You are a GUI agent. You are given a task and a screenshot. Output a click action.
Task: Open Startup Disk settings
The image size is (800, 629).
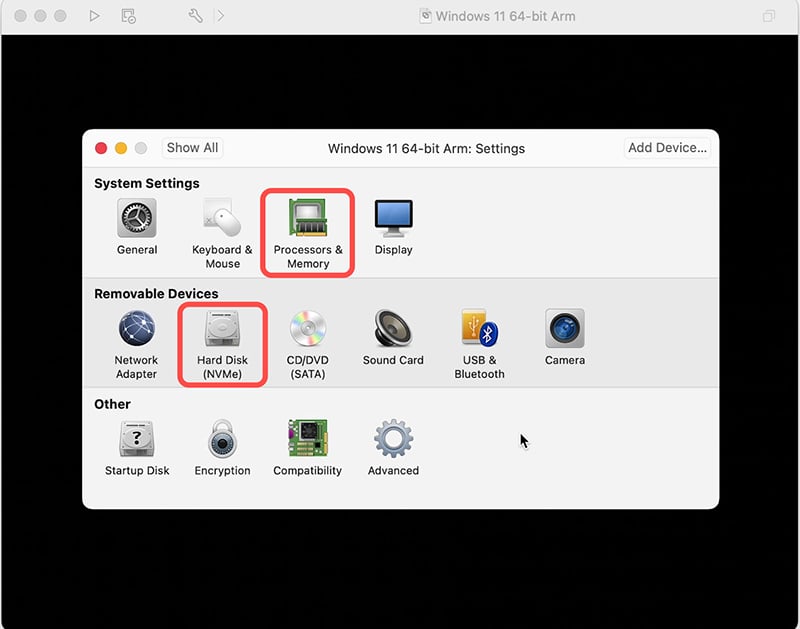point(137,448)
